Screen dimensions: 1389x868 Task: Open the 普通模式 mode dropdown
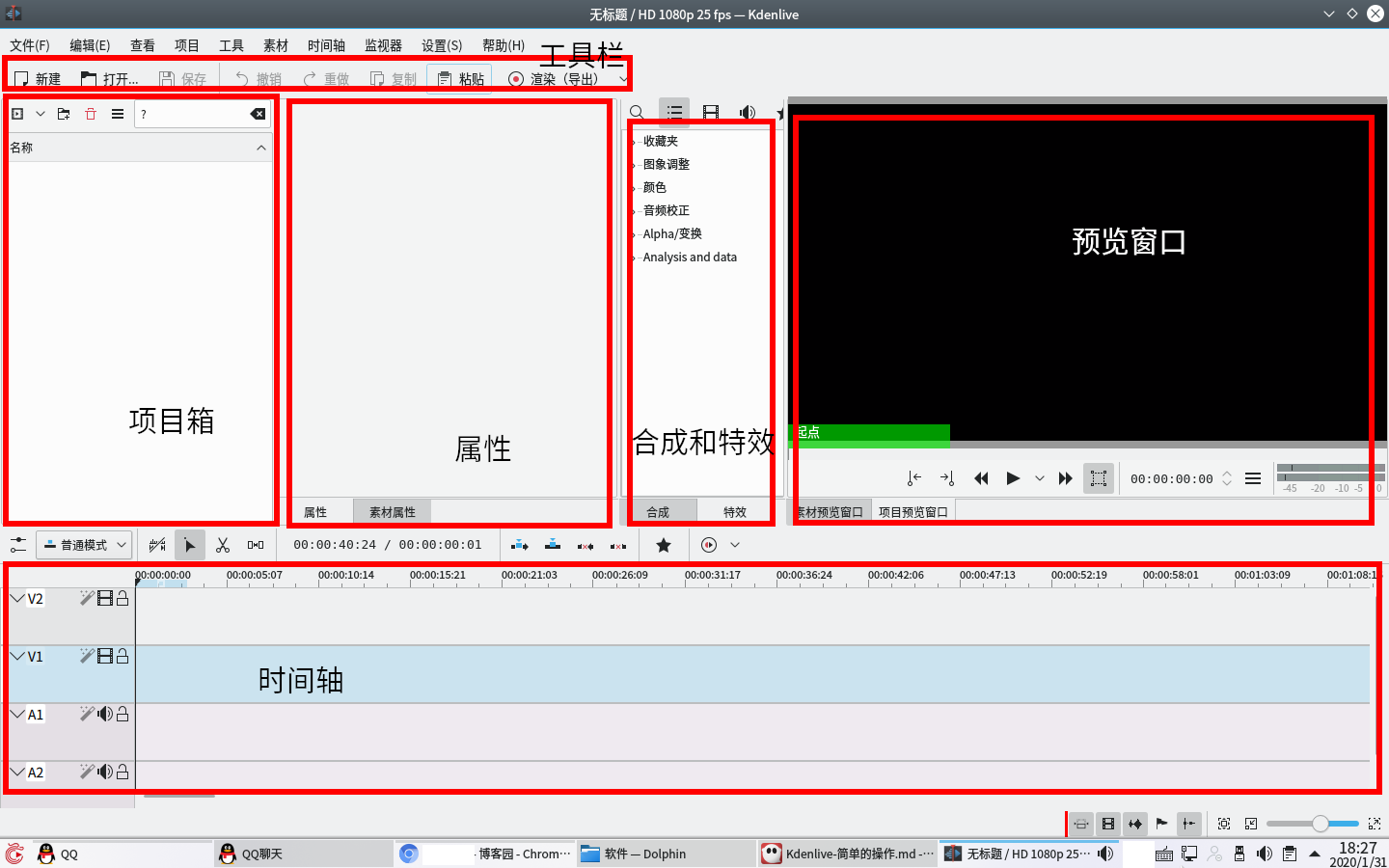pyautogui.click(x=84, y=544)
